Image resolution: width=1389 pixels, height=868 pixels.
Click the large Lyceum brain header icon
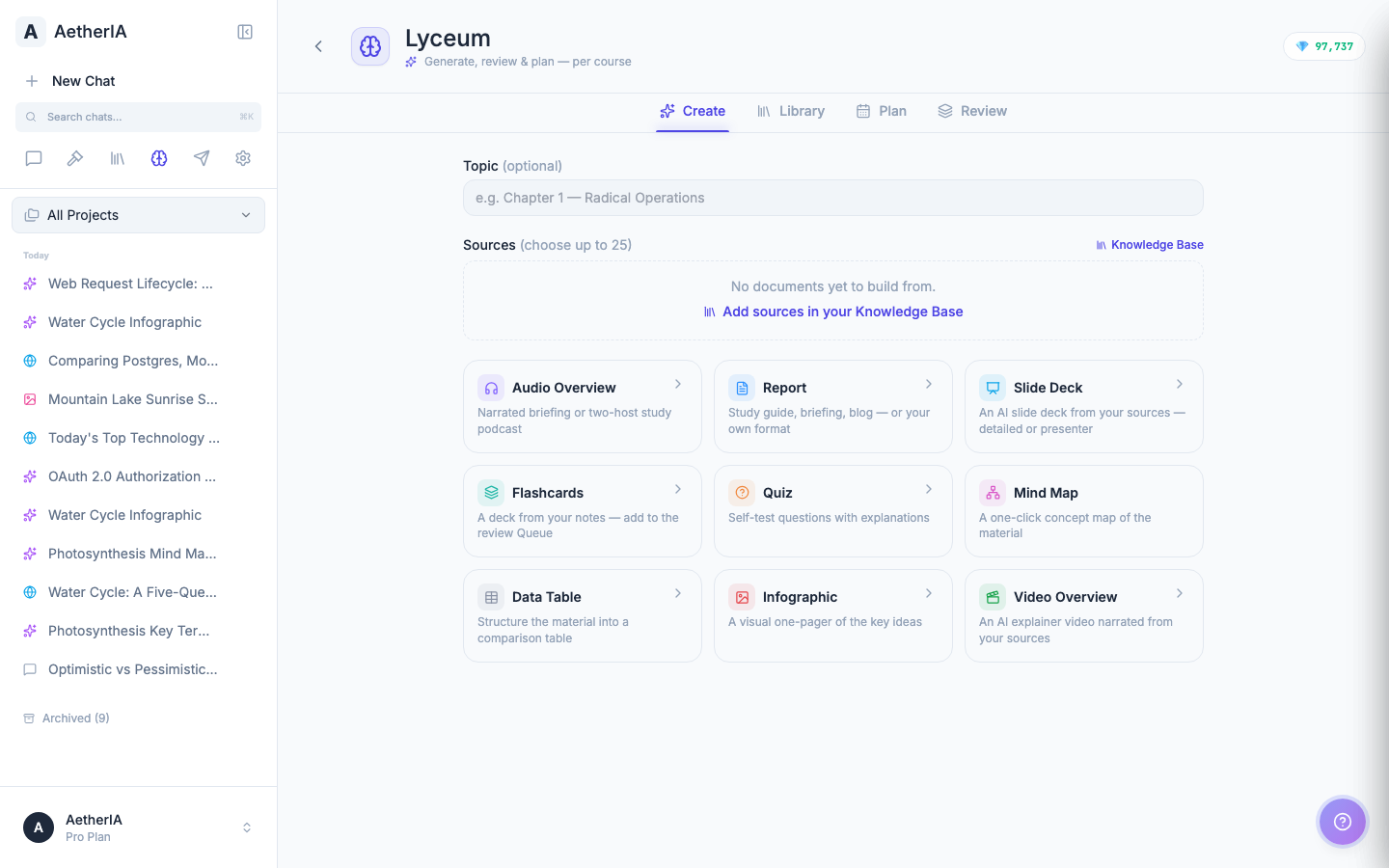tap(370, 46)
